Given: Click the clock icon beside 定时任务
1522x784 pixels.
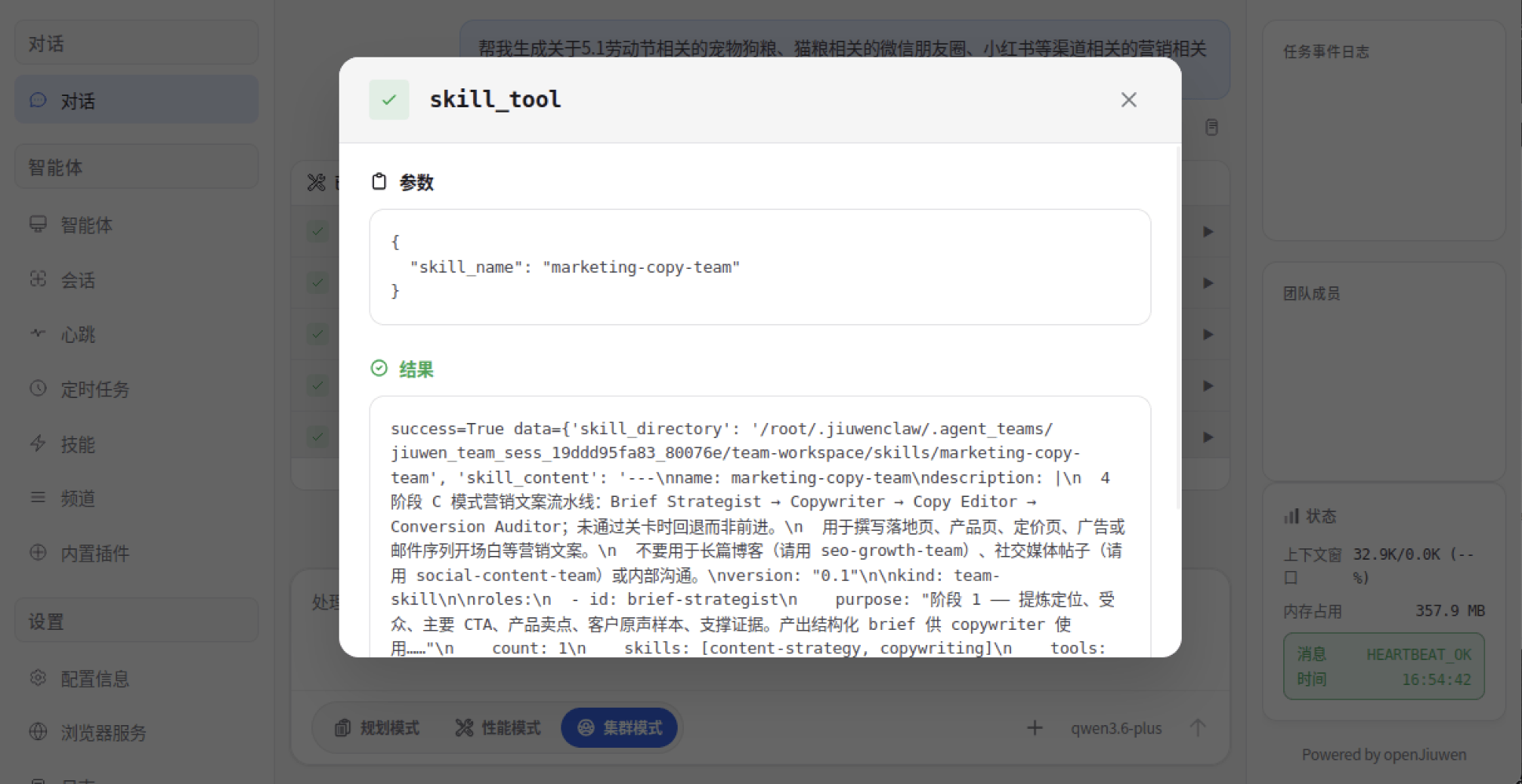Looking at the screenshot, I should 38,388.
